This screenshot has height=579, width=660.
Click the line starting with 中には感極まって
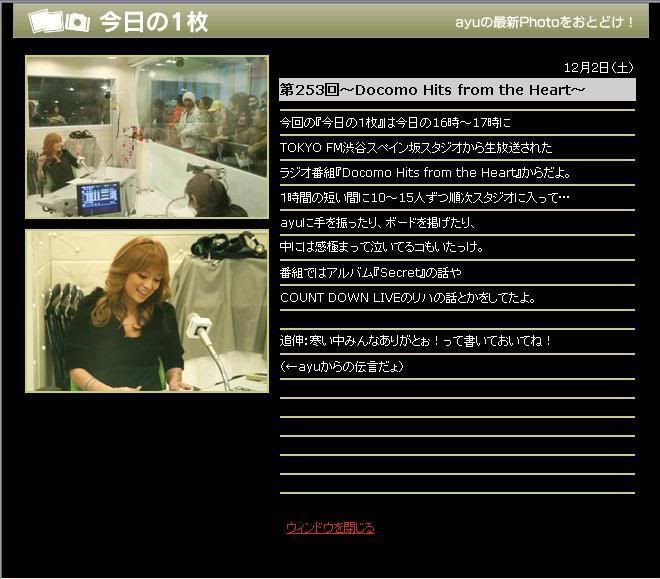click(382, 247)
